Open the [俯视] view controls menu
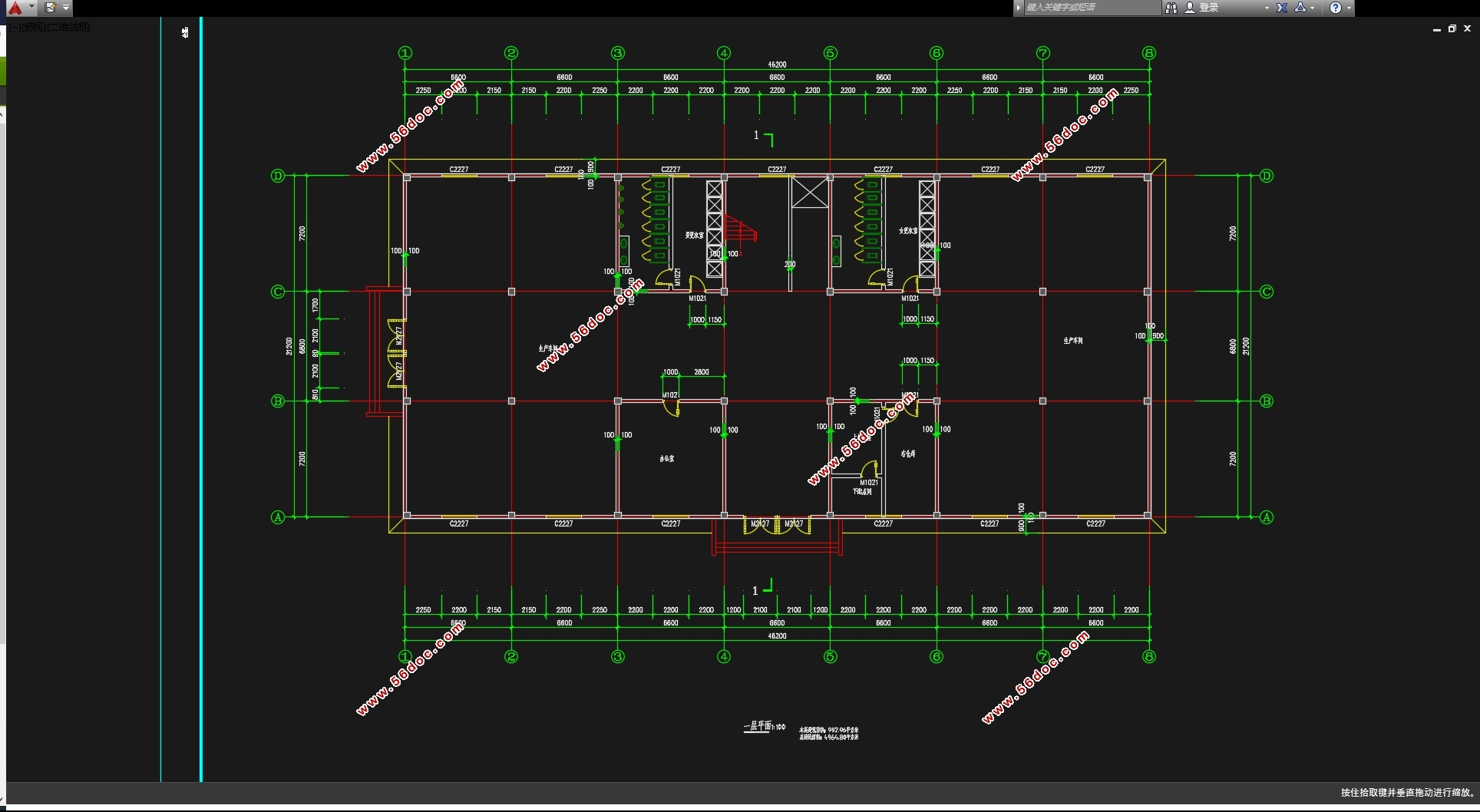This screenshot has width=1480, height=812. coord(34,28)
